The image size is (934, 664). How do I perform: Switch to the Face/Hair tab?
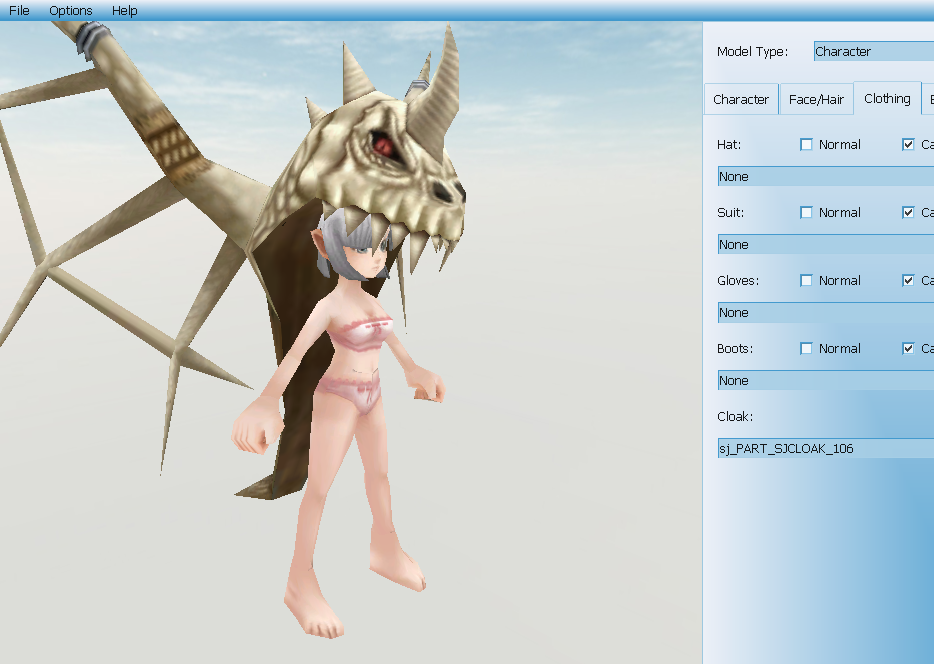tap(816, 100)
